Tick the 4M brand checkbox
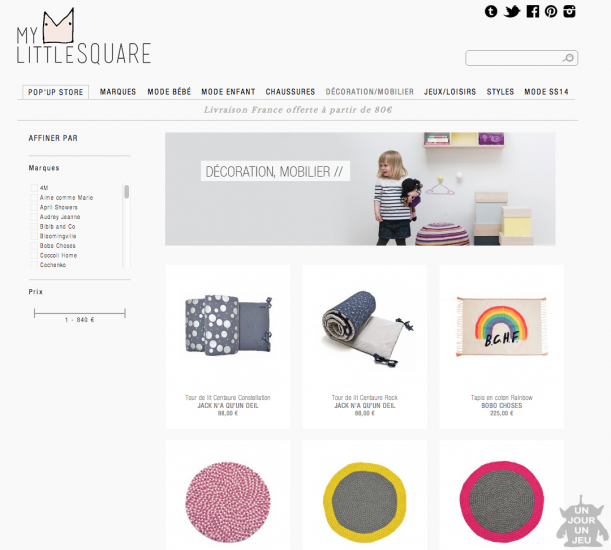The image size is (611, 550). (34, 188)
